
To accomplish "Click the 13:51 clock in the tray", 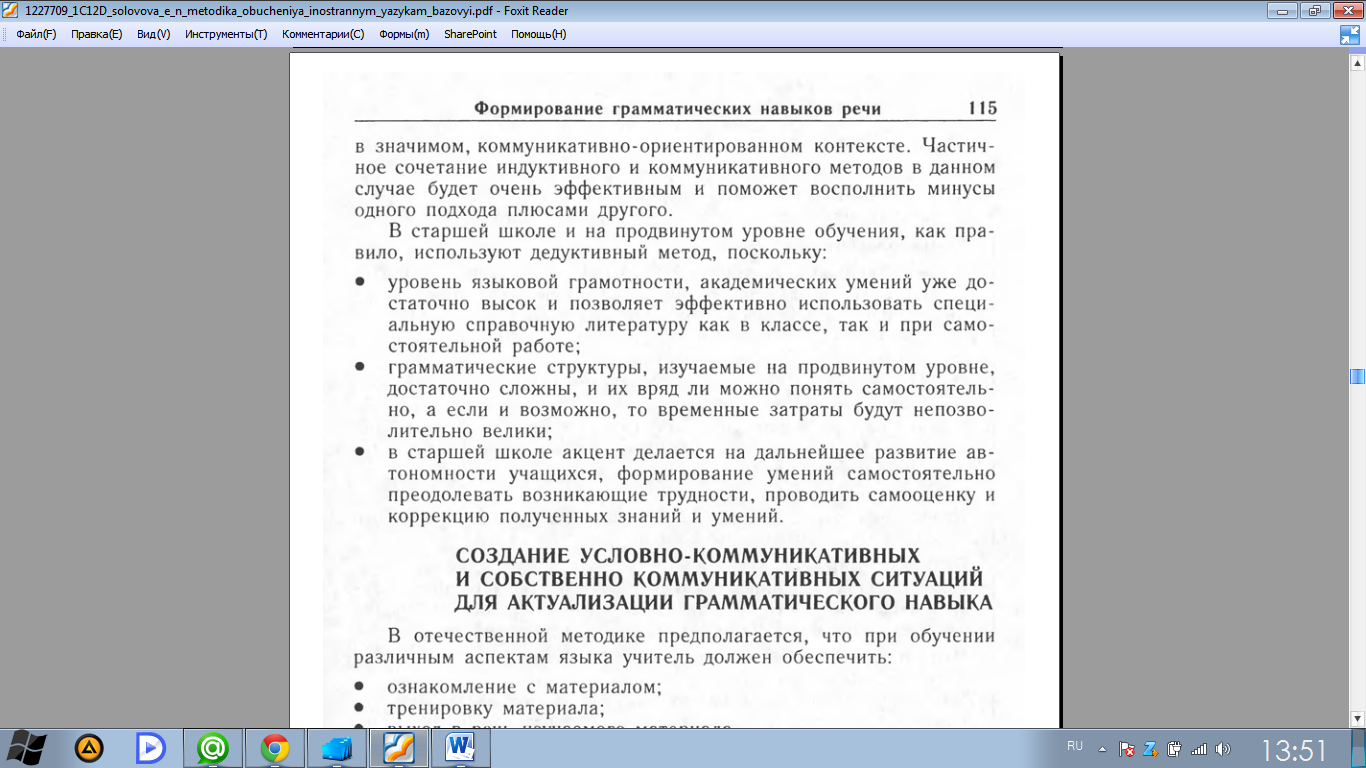I will coord(1292,750).
